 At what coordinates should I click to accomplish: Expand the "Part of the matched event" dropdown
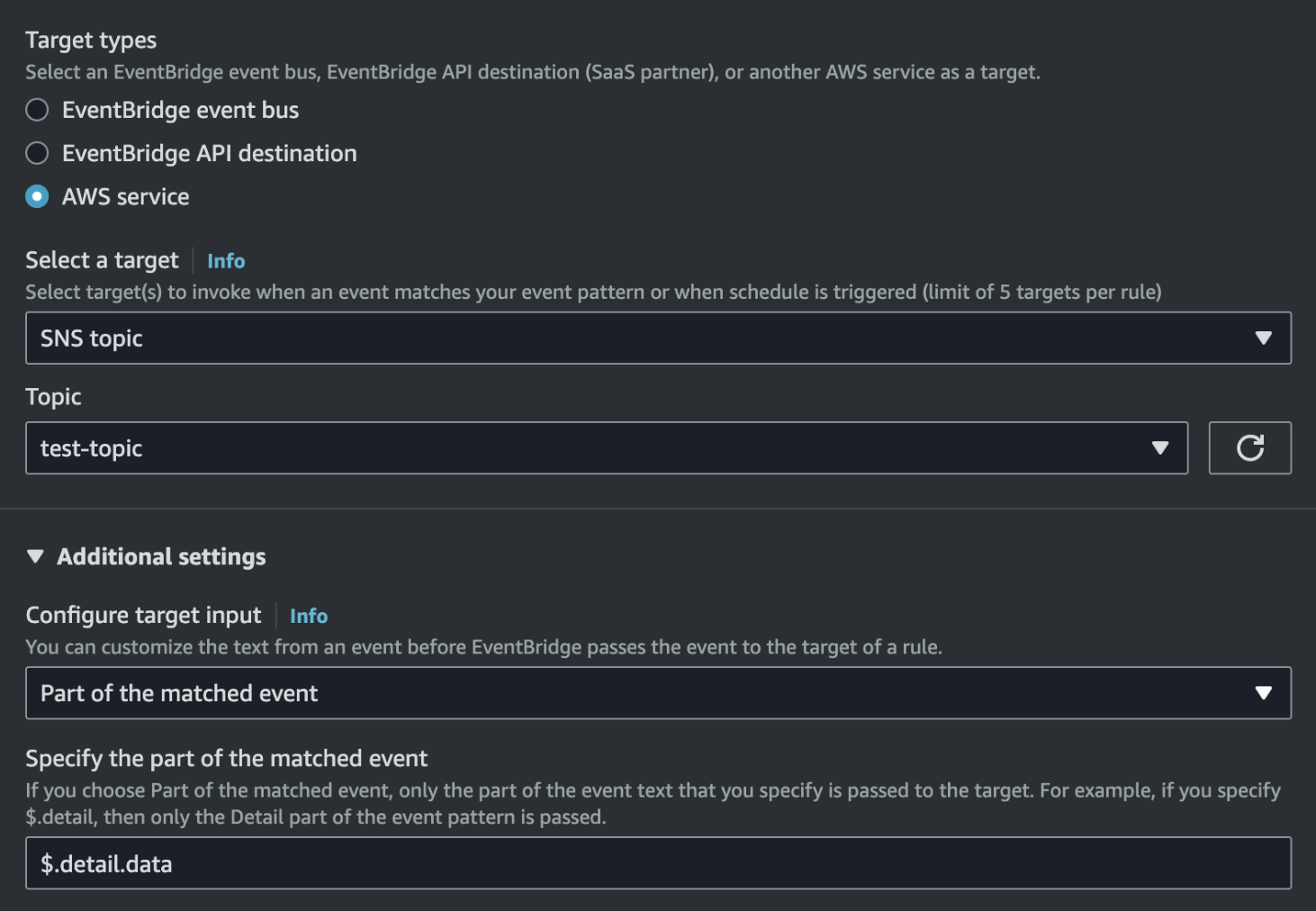630,693
